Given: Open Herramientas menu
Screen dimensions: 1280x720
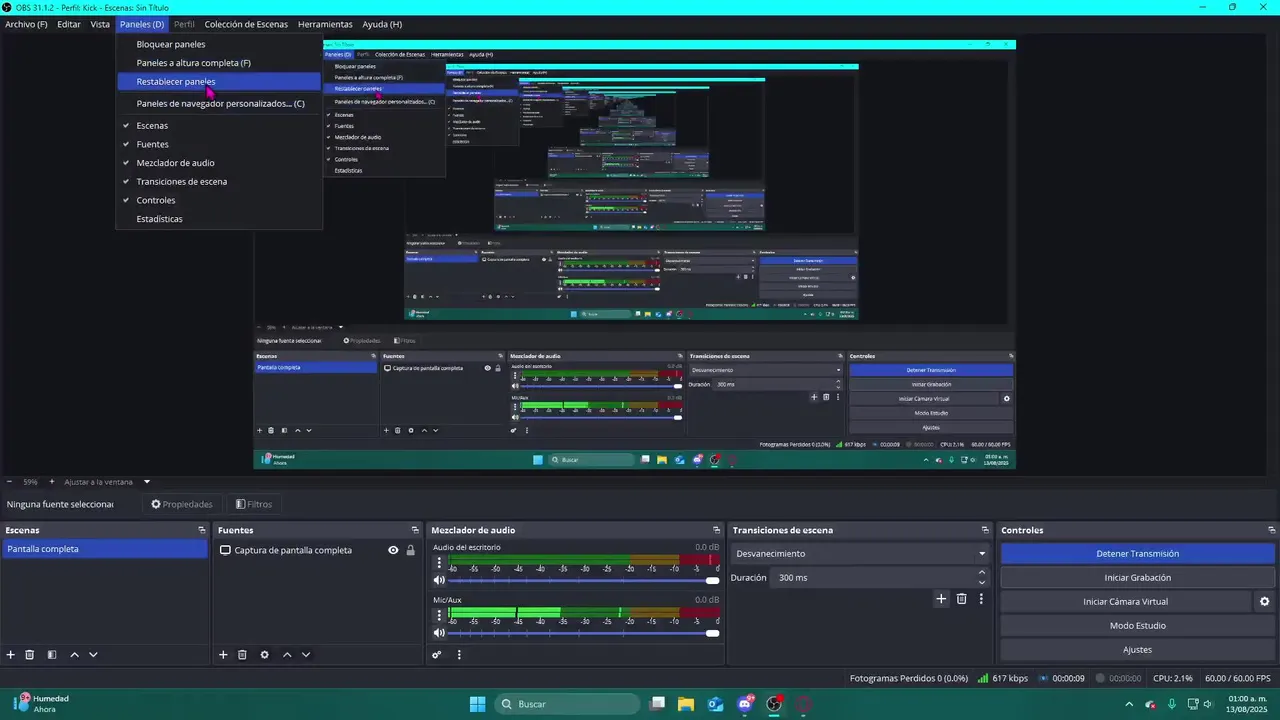Looking at the screenshot, I should pos(325,24).
